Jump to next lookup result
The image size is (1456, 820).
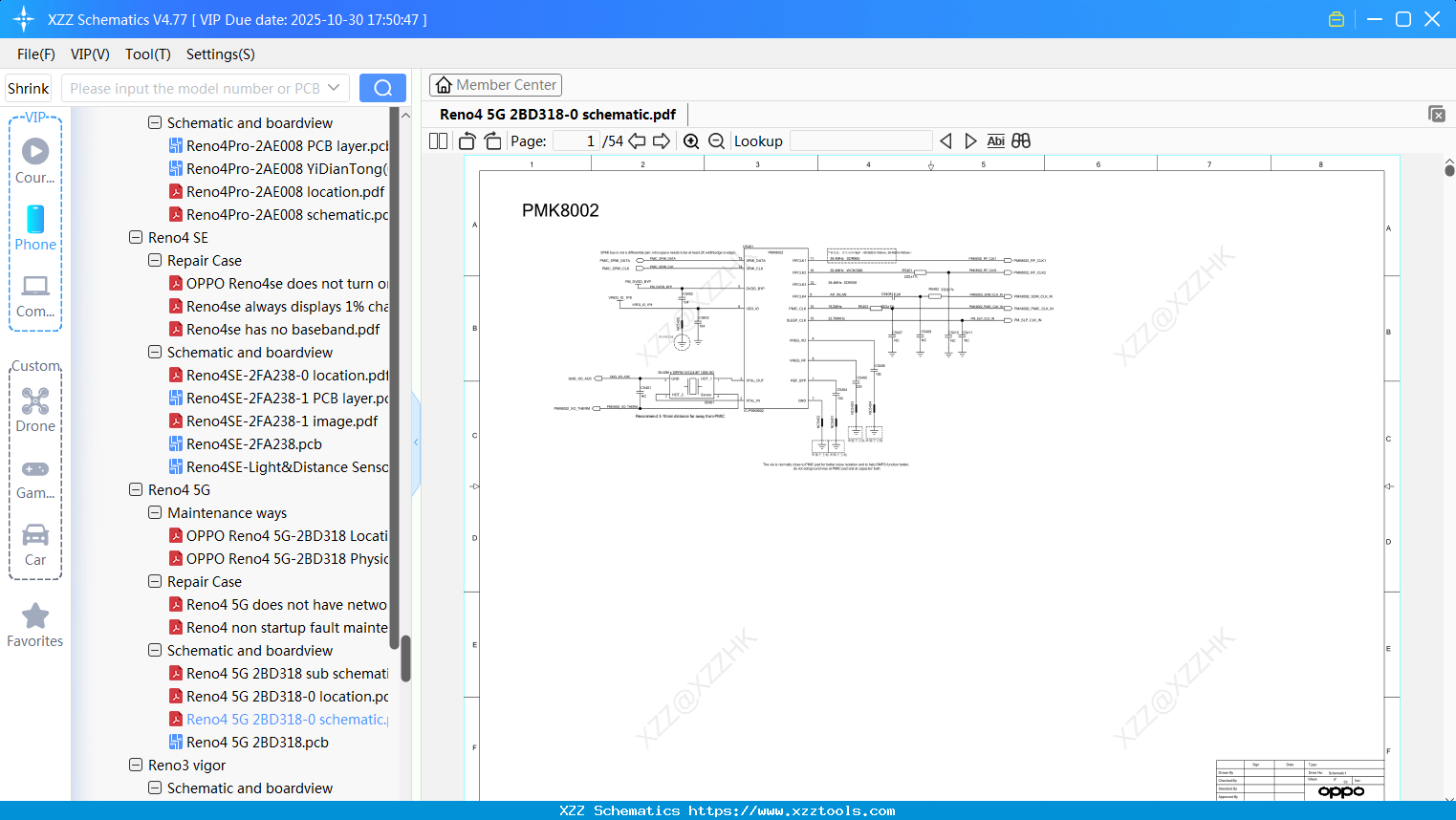click(x=970, y=141)
